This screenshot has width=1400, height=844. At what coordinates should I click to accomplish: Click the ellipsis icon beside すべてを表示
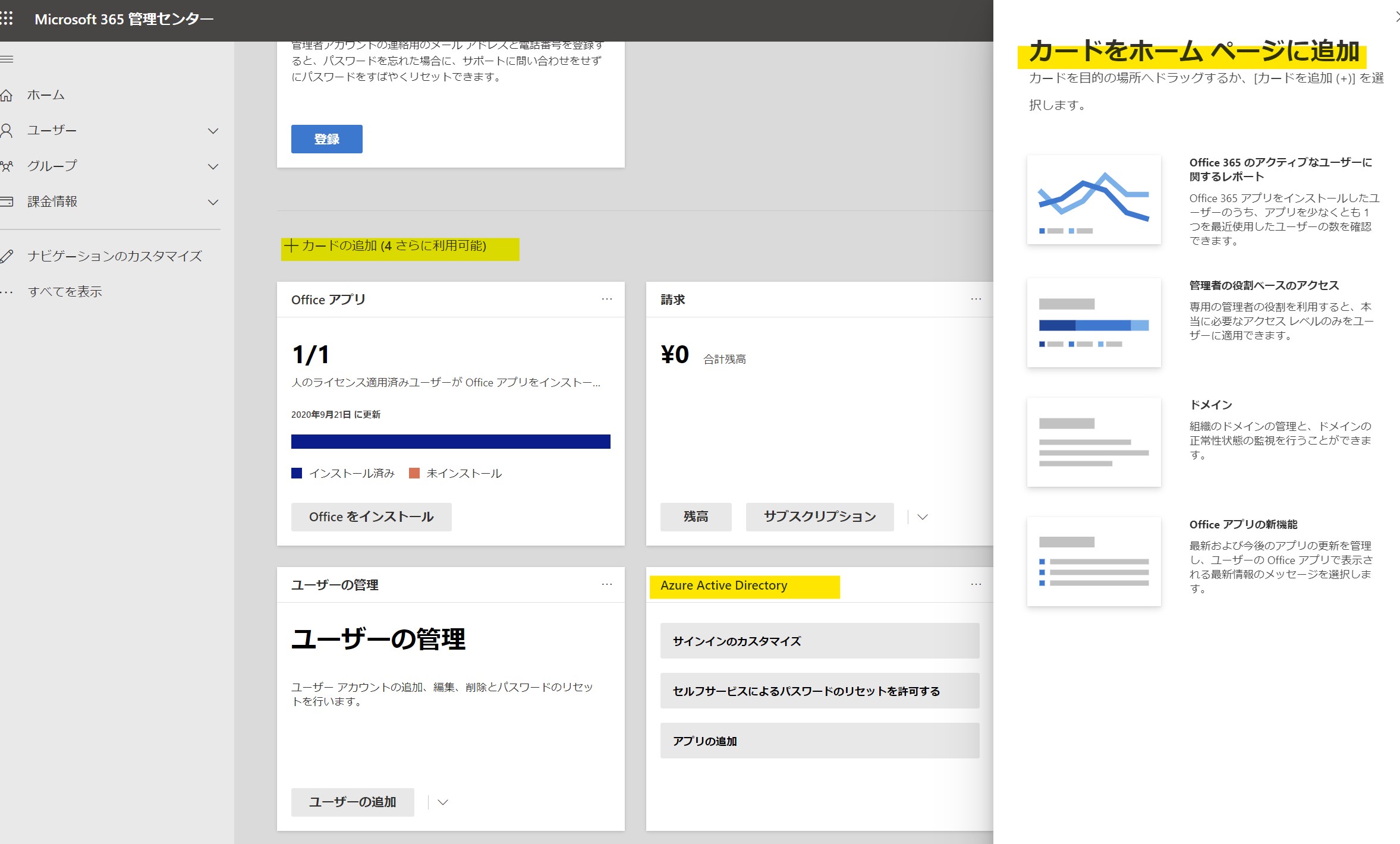pos(7,292)
